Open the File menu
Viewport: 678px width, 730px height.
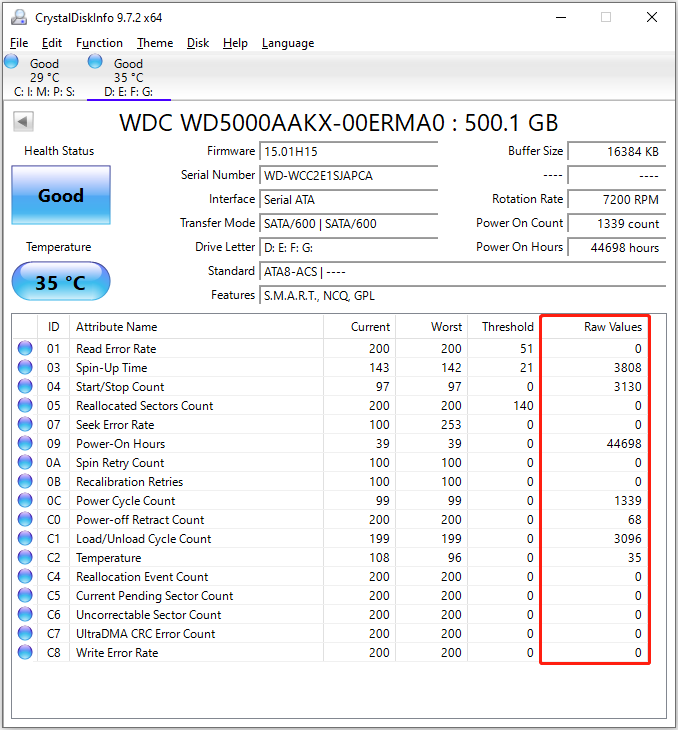tap(19, 43)
